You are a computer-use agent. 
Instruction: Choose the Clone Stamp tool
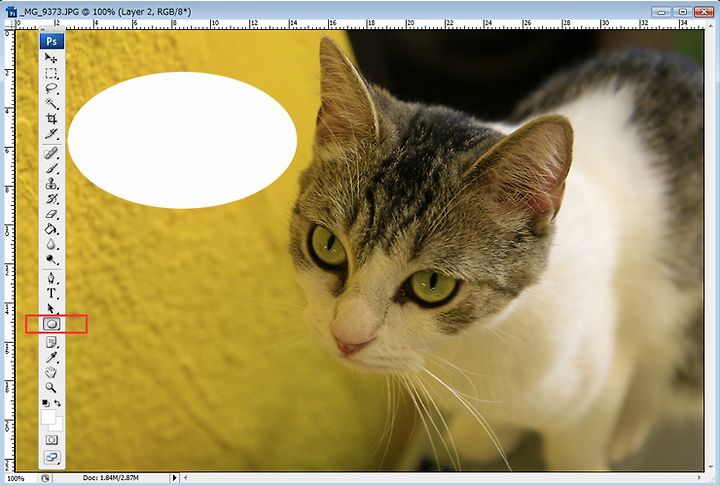[51, 184]
